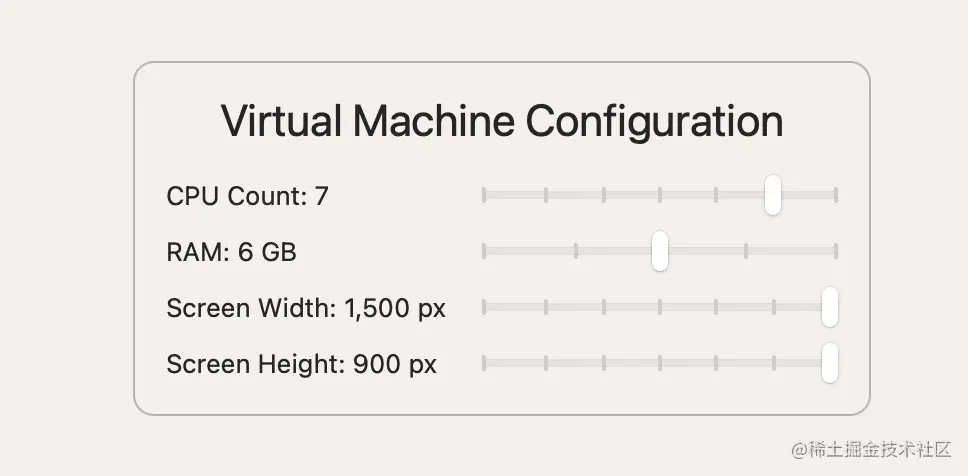Click the Virtual Machine Configuration heading
The image size is (968, 476).
pyautogui.click(x=501, y=121)
